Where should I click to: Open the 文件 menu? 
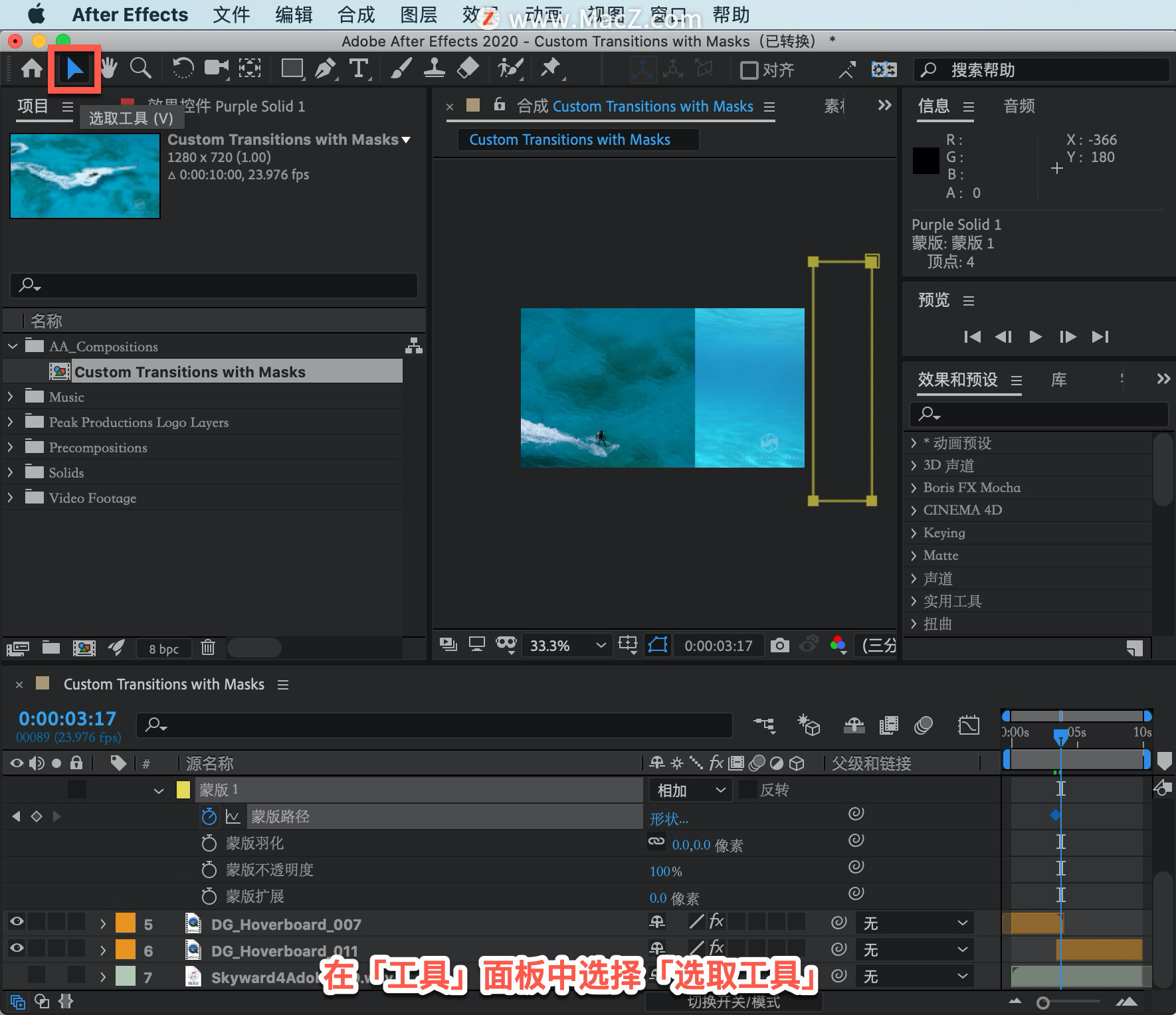231,15
